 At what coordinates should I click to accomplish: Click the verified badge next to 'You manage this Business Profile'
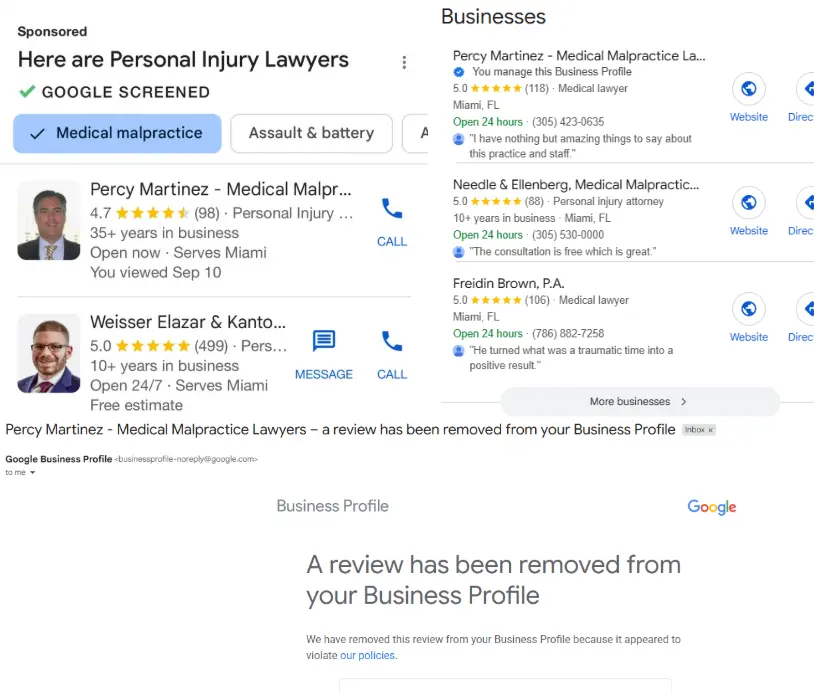tap(459, 72)
